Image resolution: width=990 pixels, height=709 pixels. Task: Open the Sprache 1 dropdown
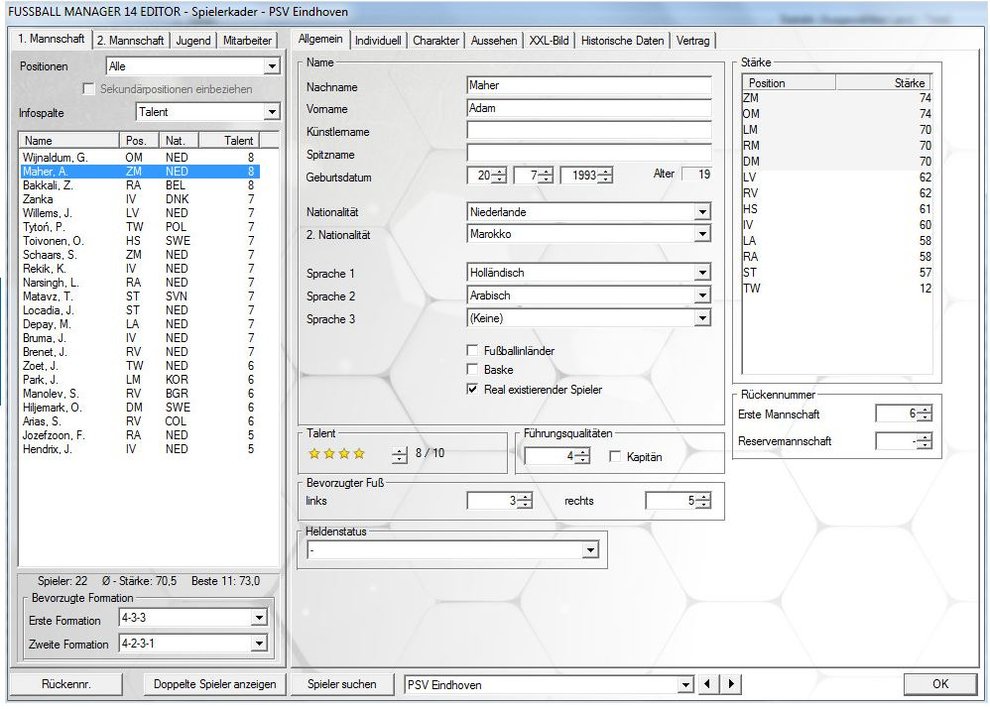(702, 273)
